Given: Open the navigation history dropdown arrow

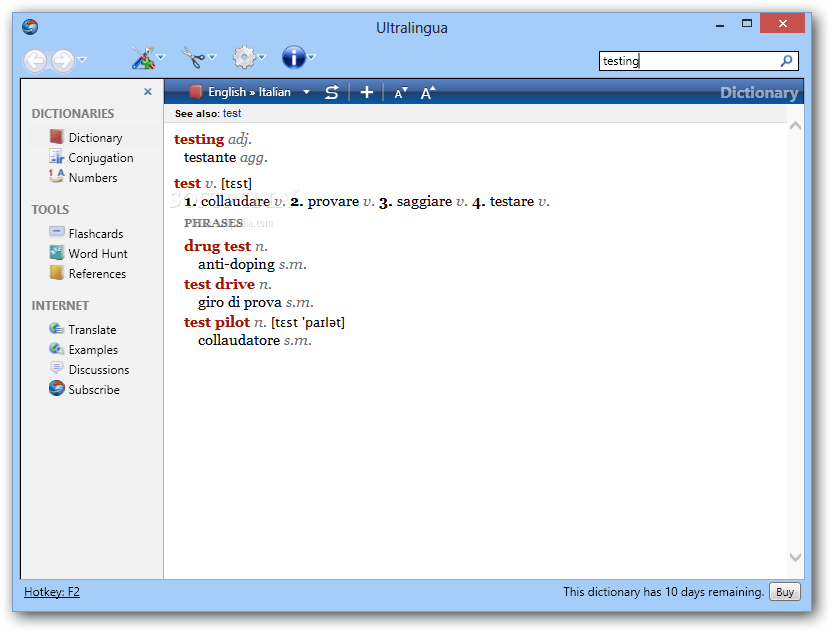Looking at the screenshot, I should pos(82,59).
